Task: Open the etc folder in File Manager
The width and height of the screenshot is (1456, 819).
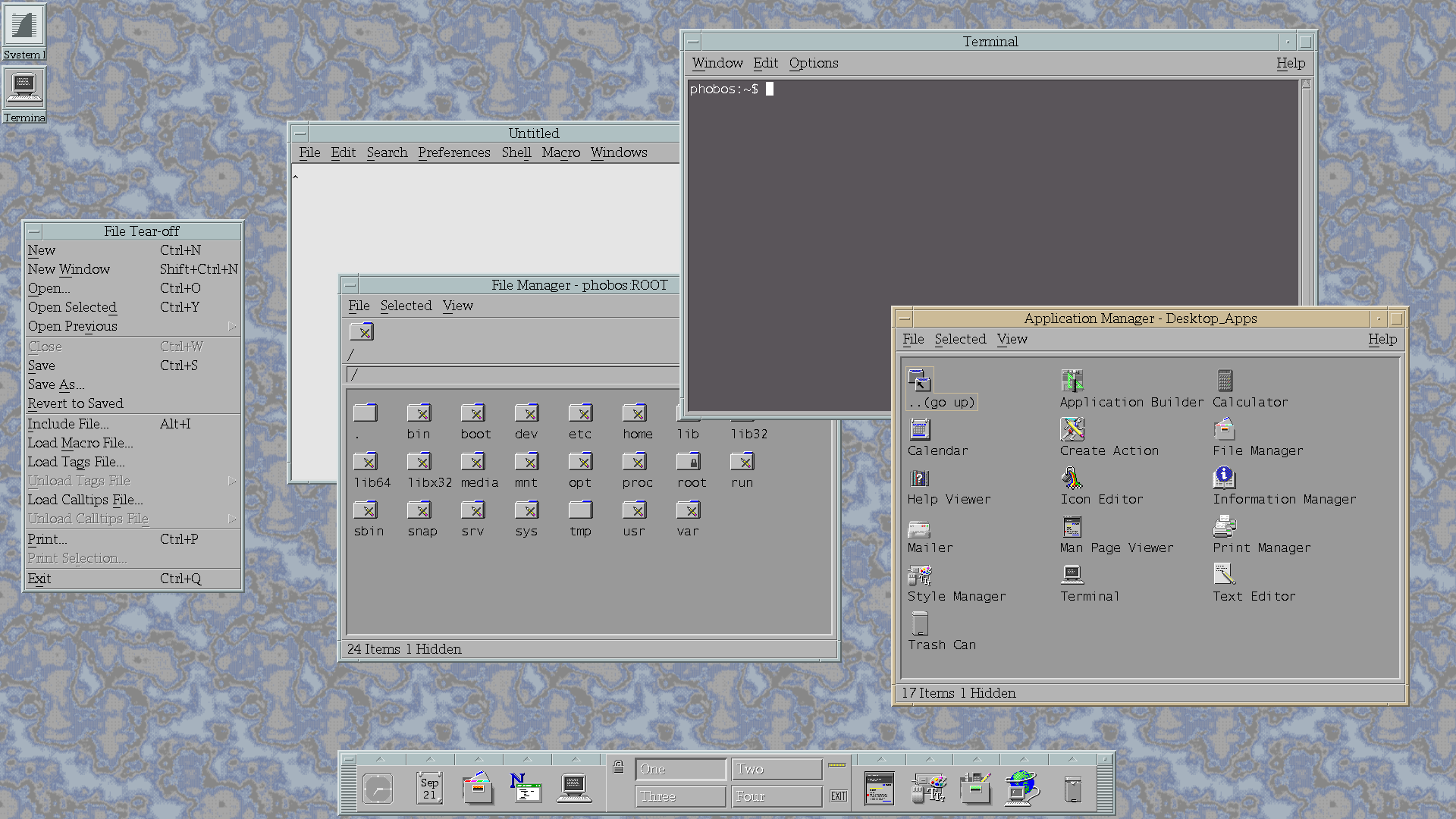Action: point(580,414)
